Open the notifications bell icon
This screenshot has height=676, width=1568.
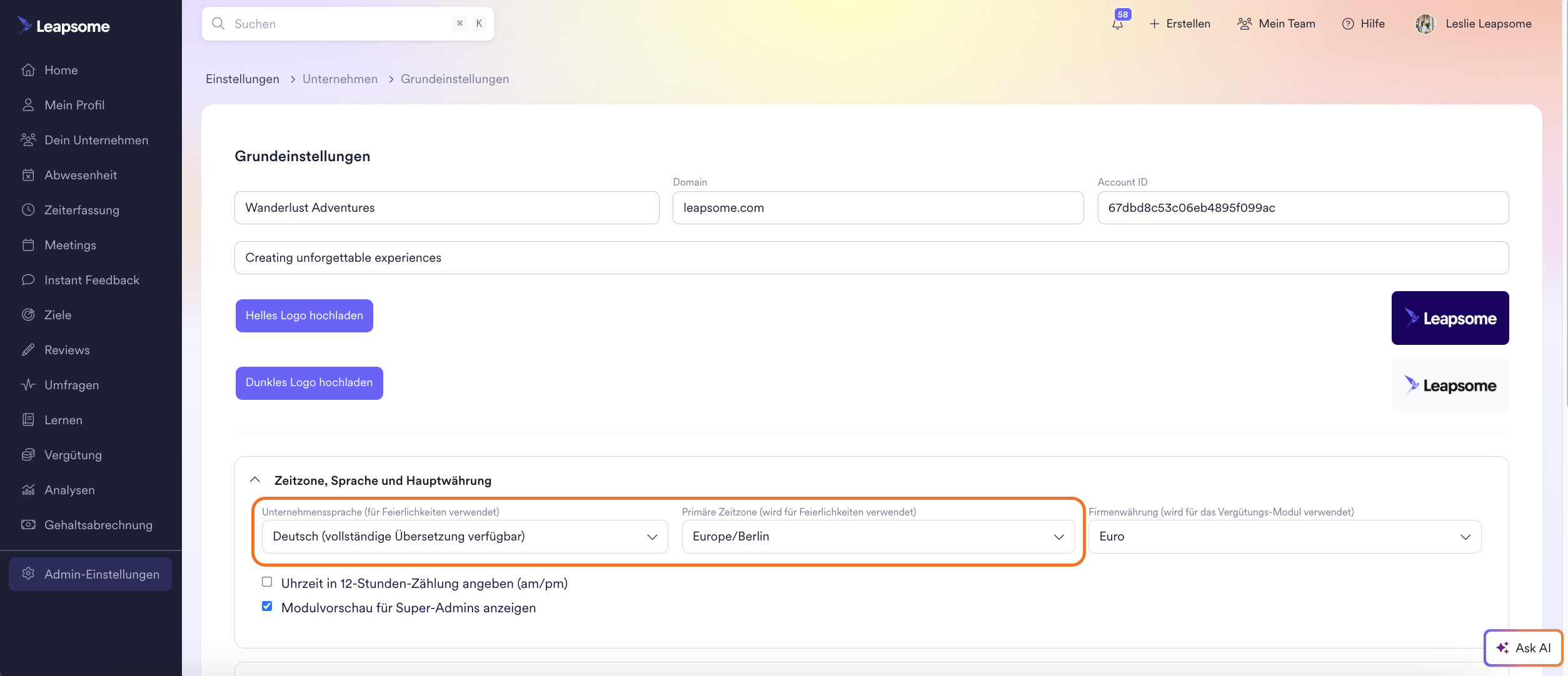1117,24
